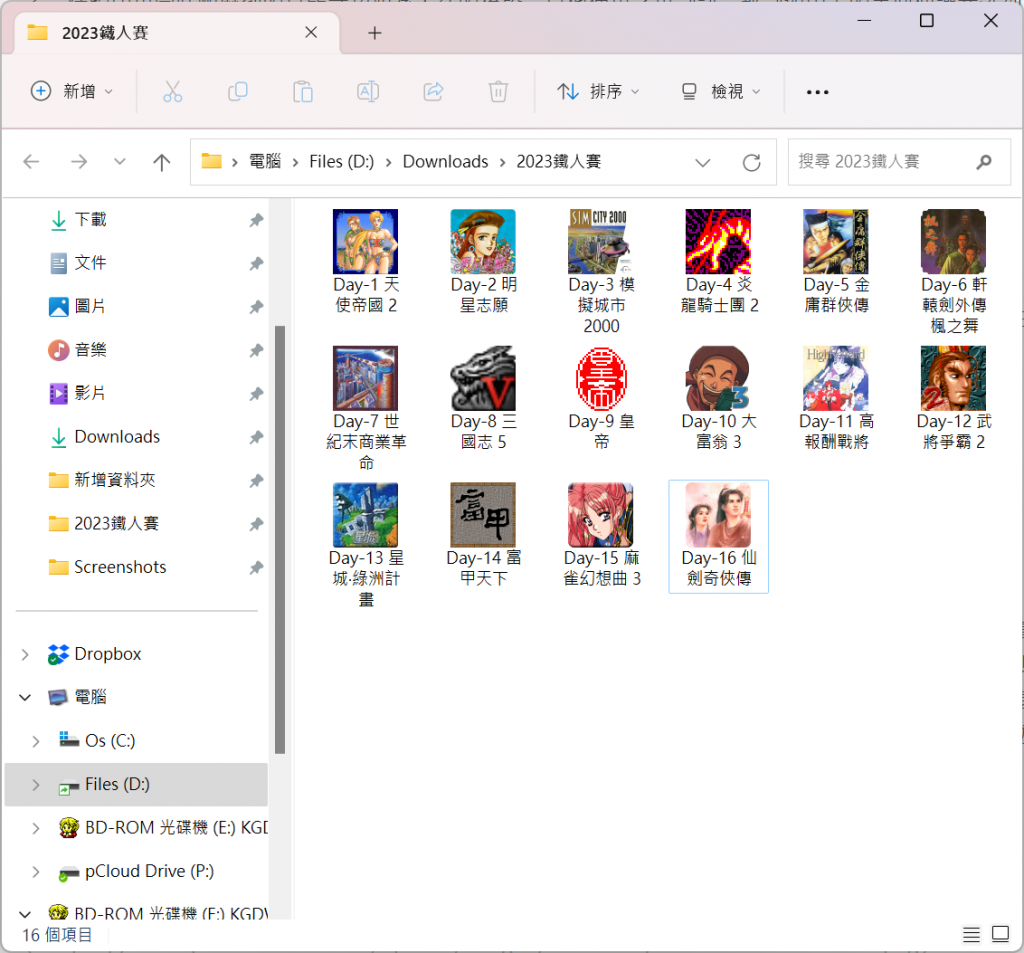
Task: Close the 2023鐵人賽 tab
Action: pos(311,32)
